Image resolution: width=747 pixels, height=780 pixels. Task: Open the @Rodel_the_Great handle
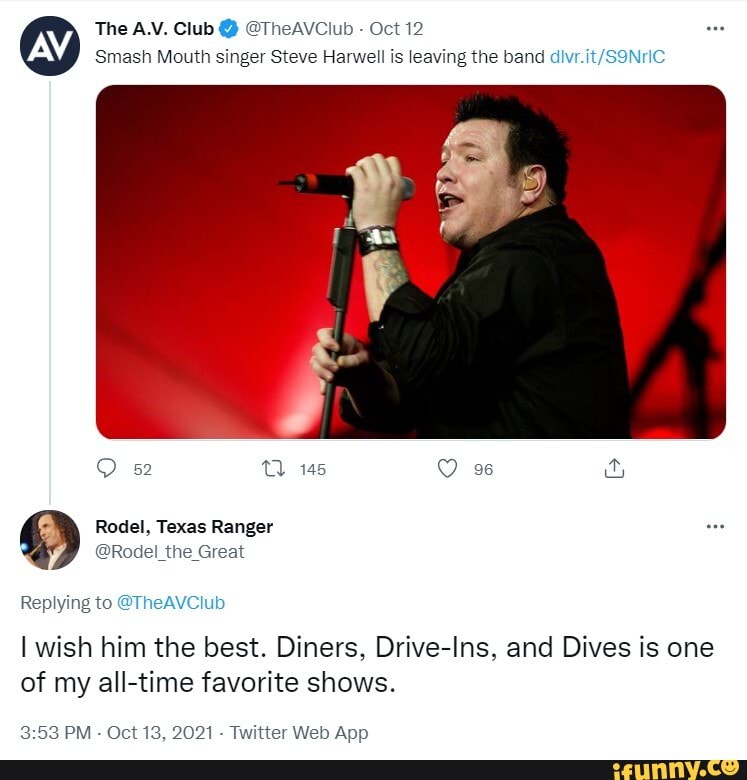coord(170,551)
